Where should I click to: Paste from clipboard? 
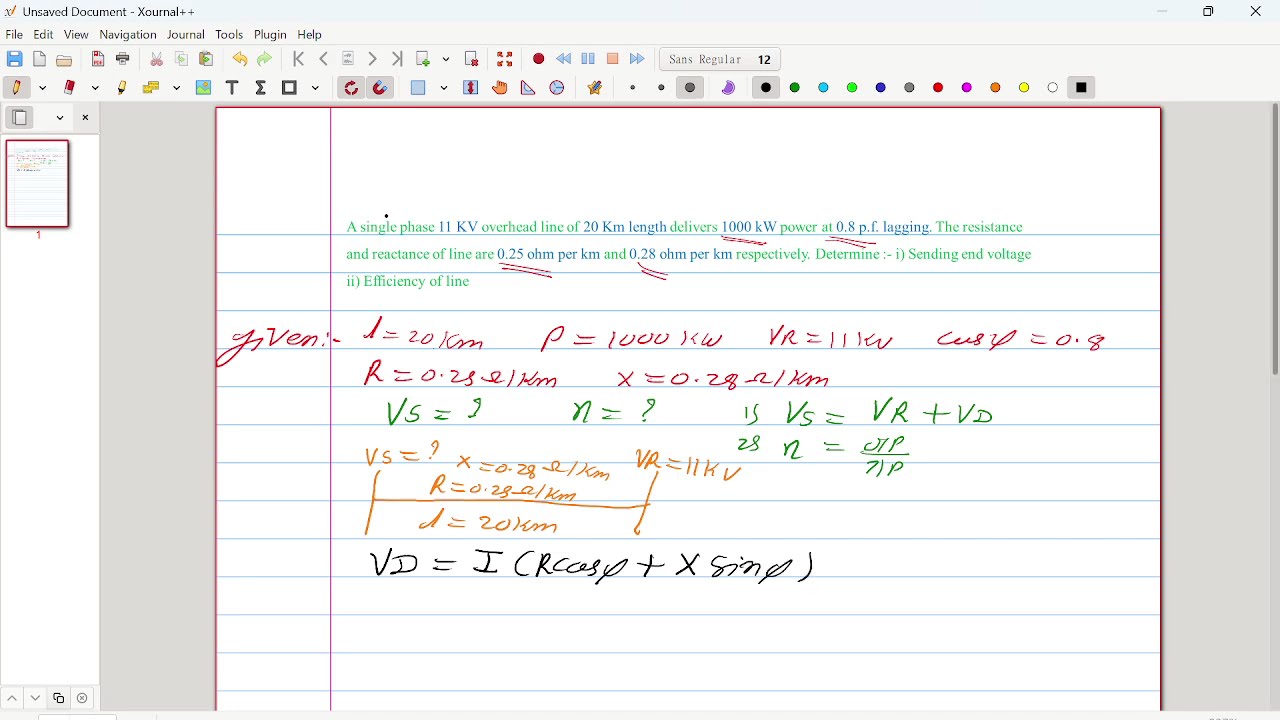207,60
